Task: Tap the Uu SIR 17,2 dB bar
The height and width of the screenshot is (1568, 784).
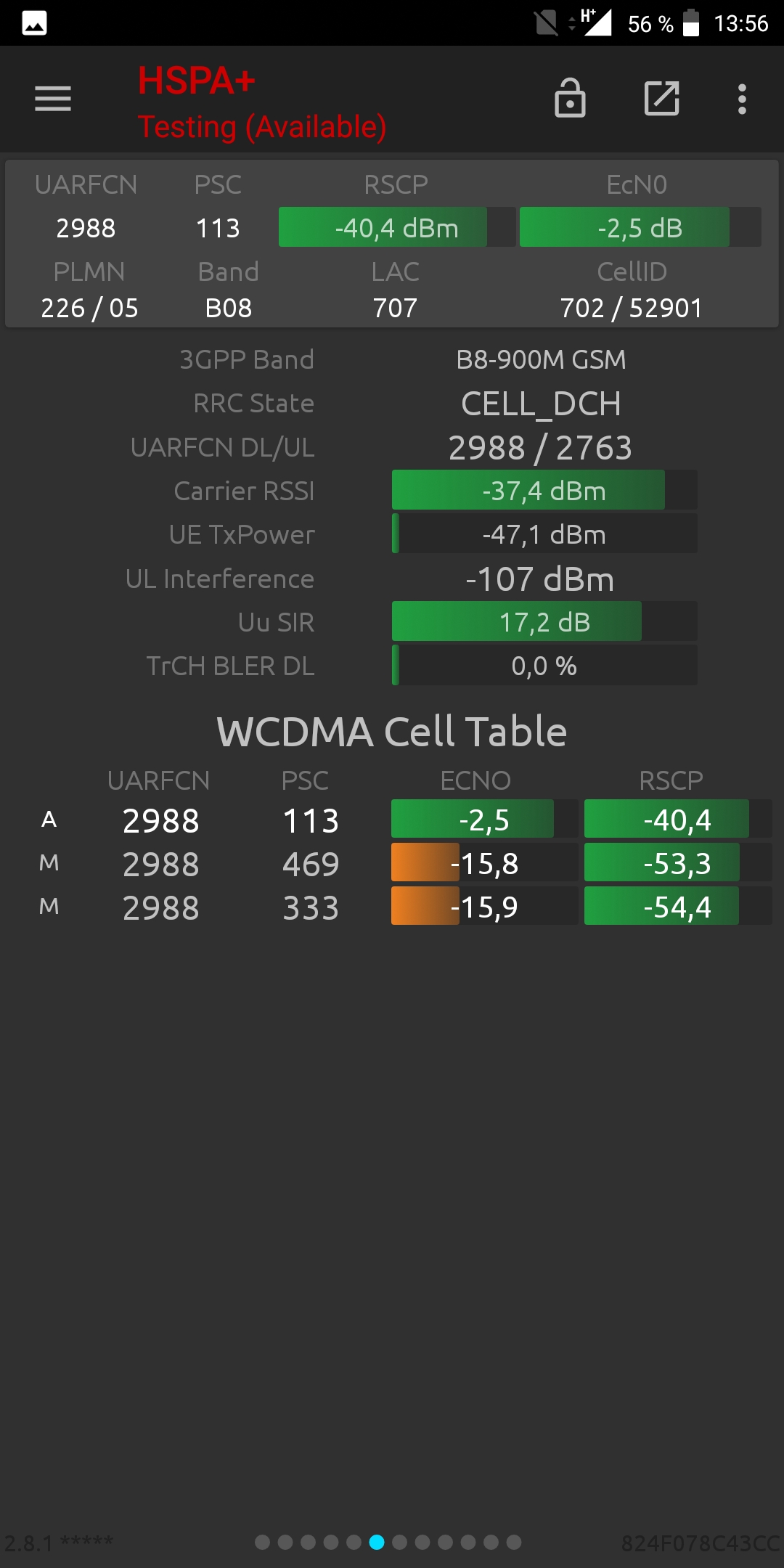Action: [x=544, y=621]
